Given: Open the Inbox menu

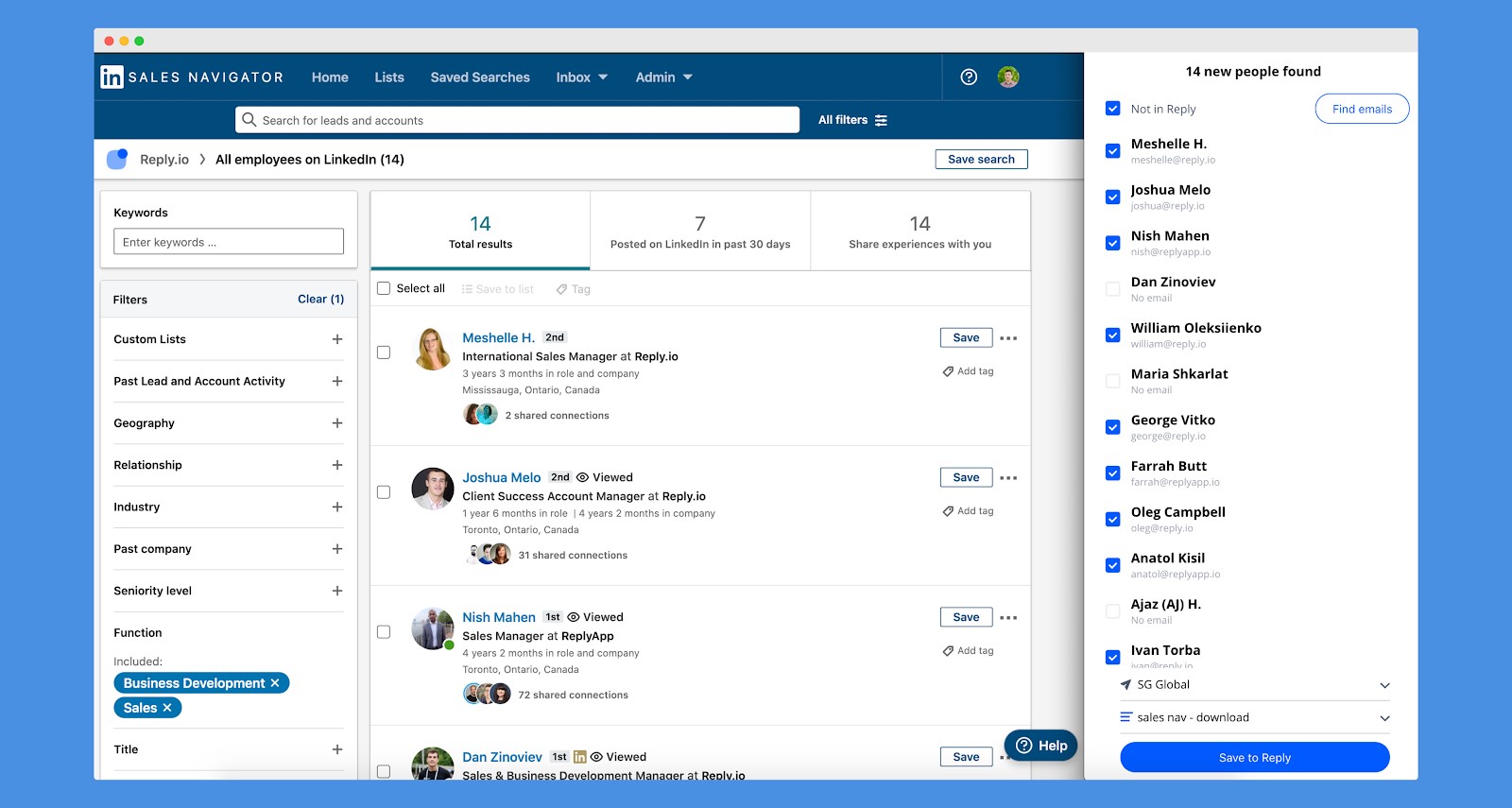Looking at the screenshot, I should pos(582,77).
